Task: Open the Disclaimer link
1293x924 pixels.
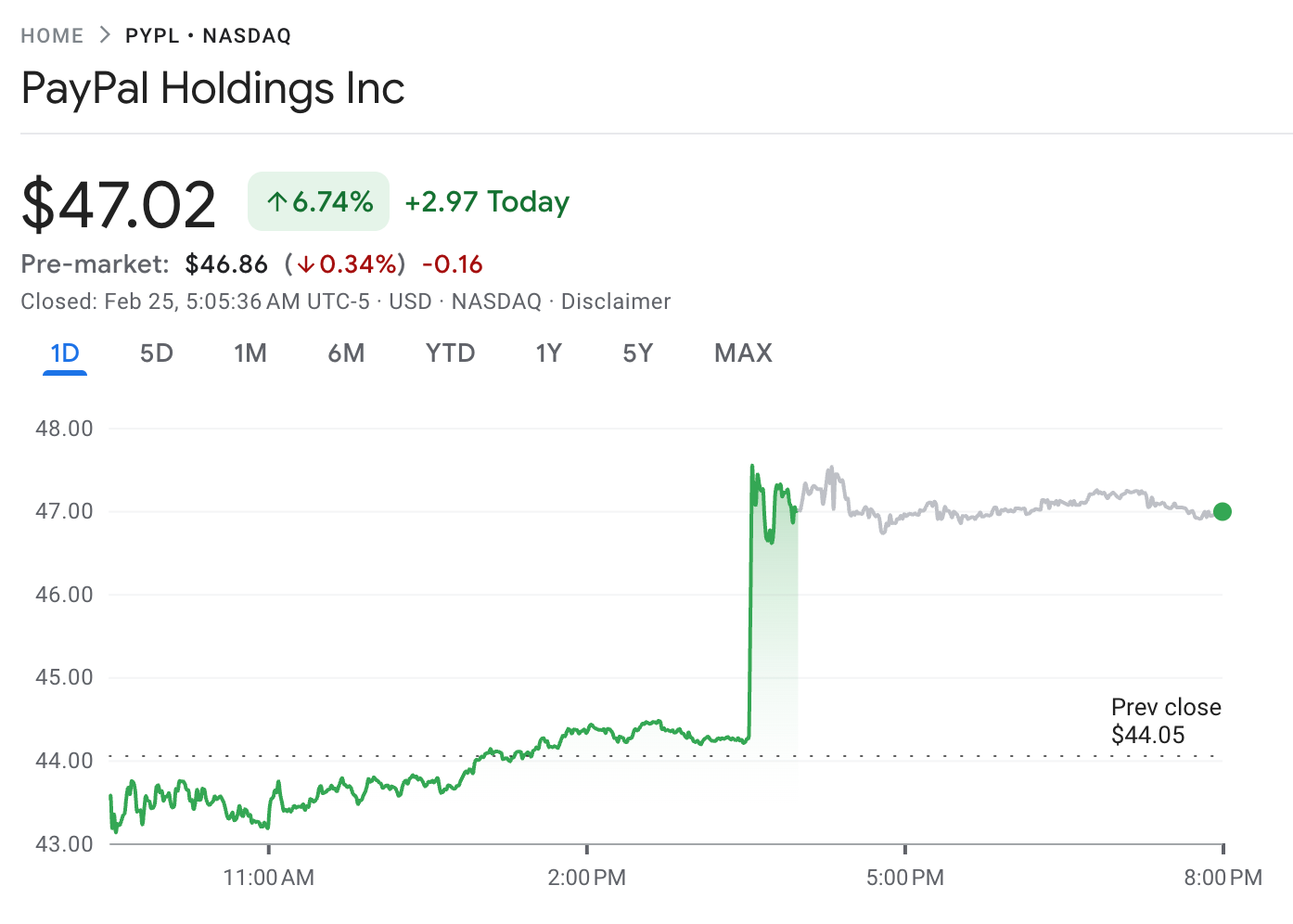Action: (615, 301)
